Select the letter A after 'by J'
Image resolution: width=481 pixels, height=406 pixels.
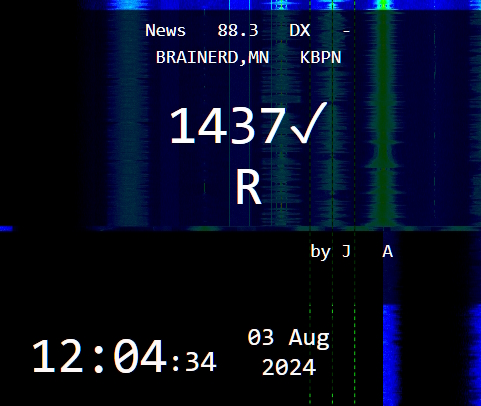click(x=387, y=252)
